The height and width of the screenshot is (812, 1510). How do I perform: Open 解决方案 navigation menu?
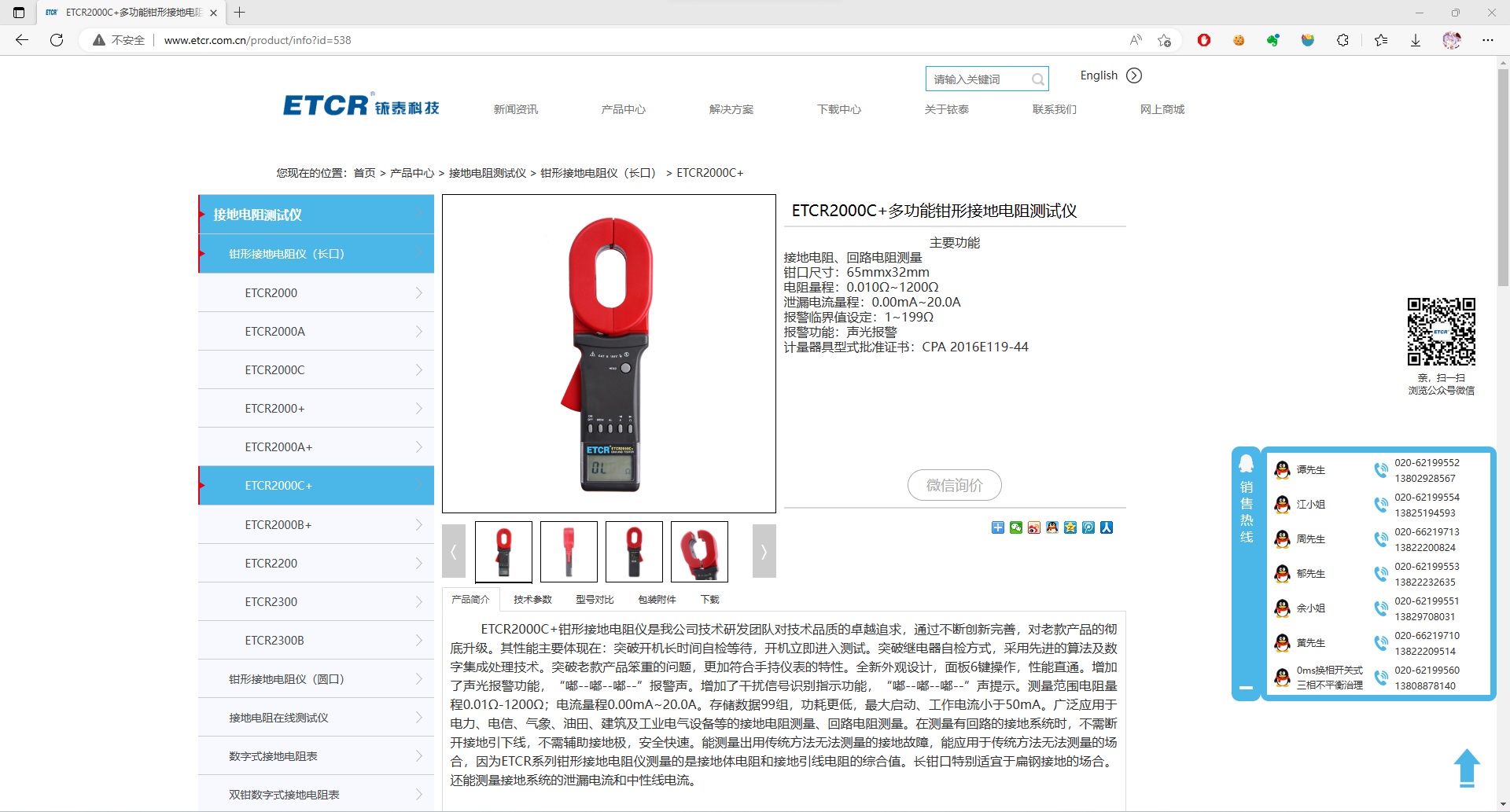coord(731,109)
